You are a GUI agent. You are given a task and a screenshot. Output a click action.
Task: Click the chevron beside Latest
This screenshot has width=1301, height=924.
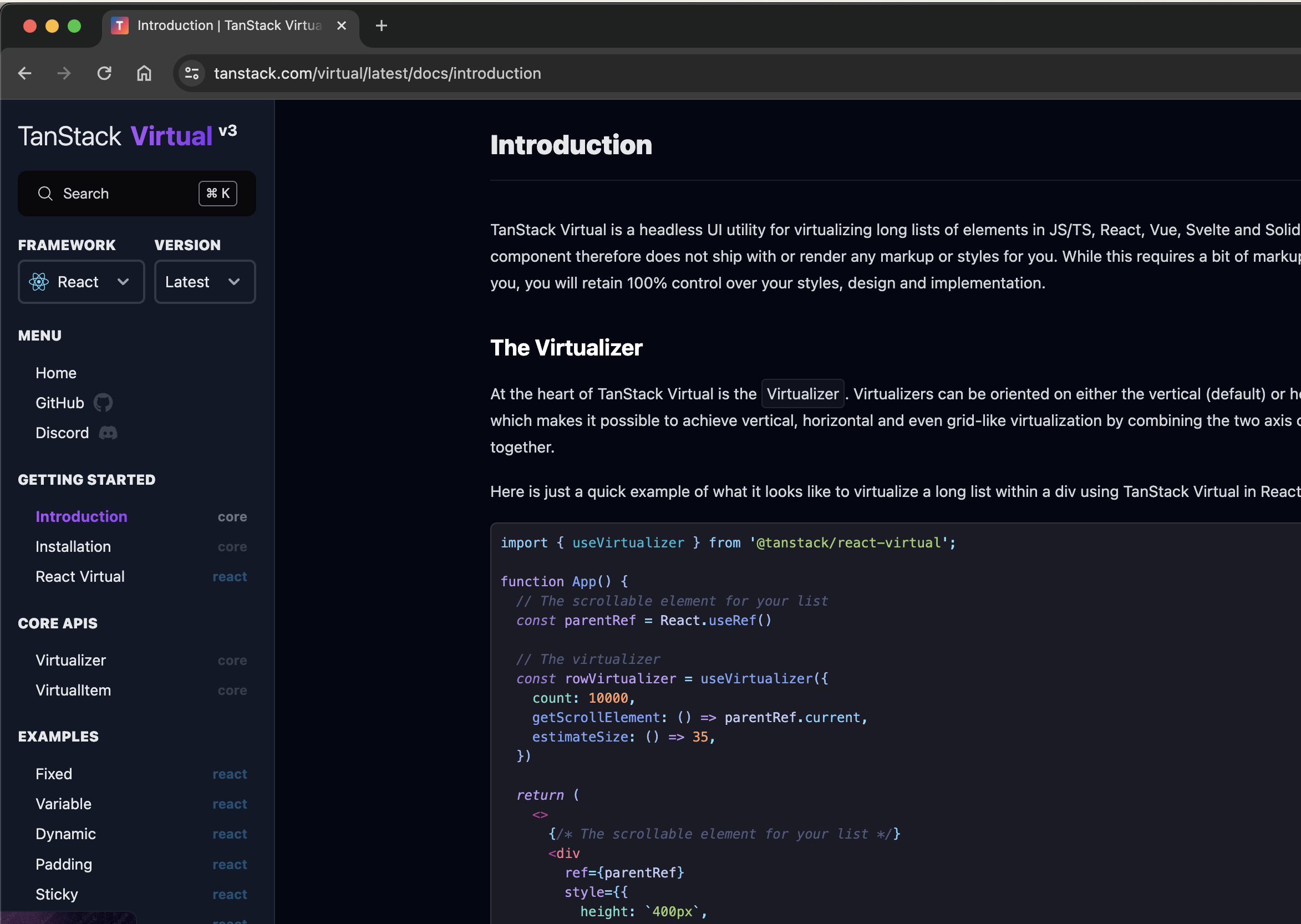tap(234, 282)
